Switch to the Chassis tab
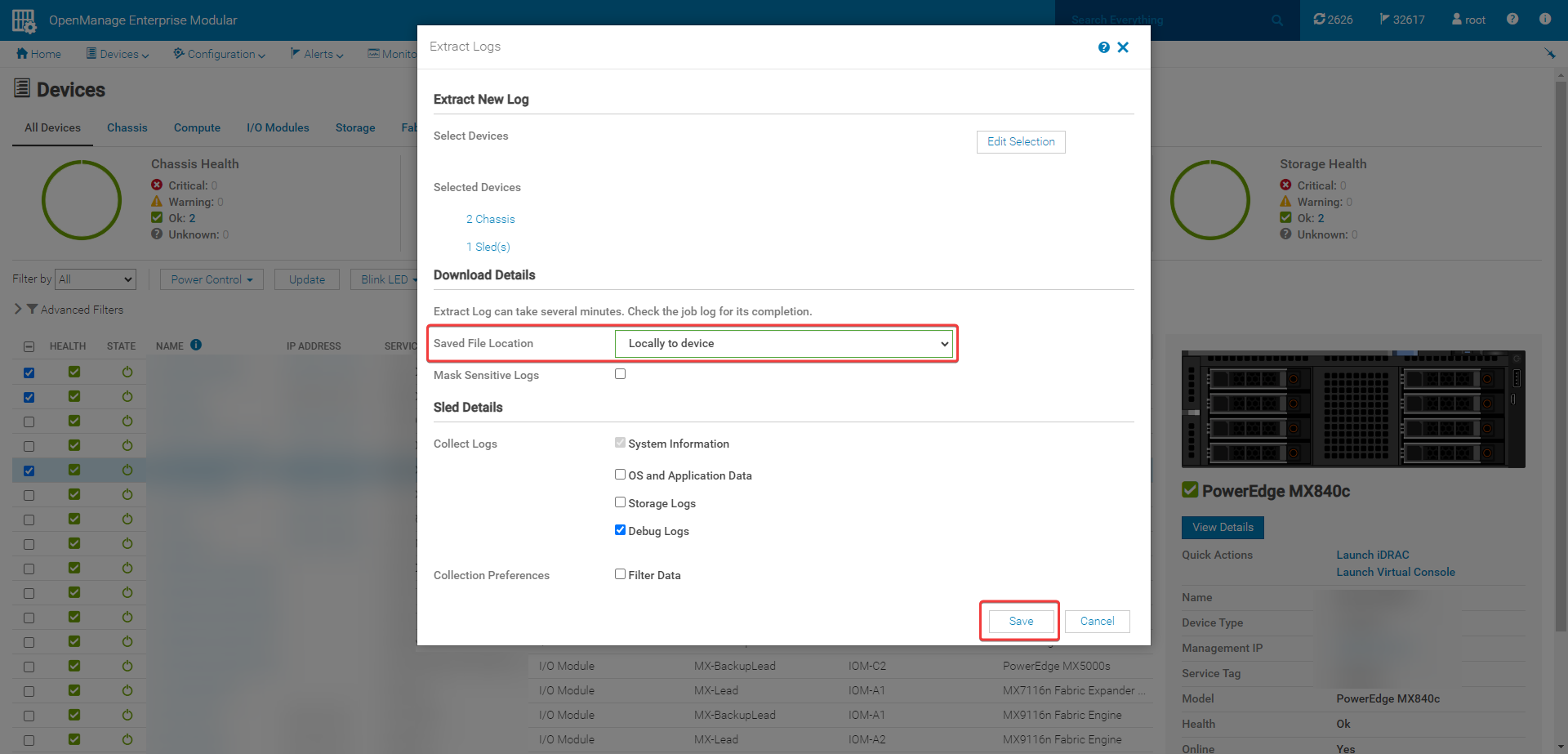Screen dimensions: 1568x754 (127, 127)
